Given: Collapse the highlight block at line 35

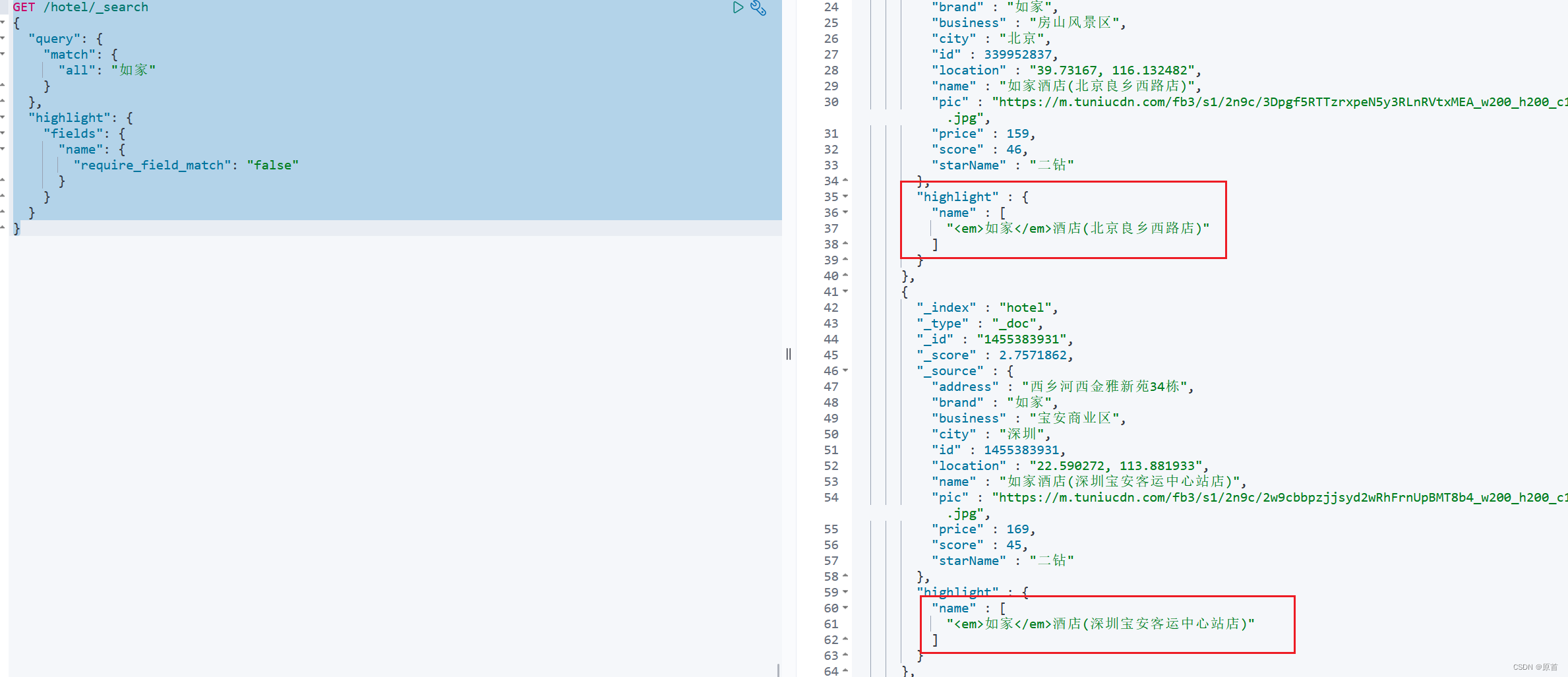Looking at the screenshot, I should pos(845,196).
